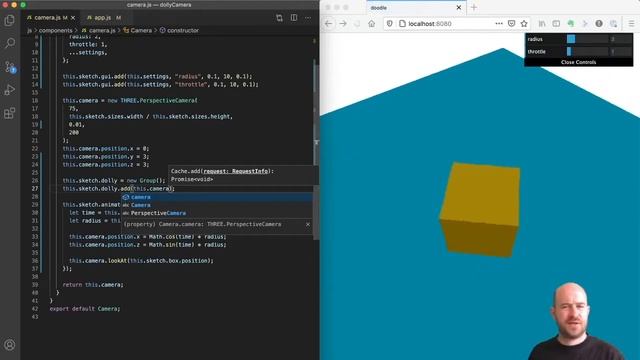Screen dimensions: 640x360
Task: Go forward in the Firefox browser
Action: click(343, 24)
